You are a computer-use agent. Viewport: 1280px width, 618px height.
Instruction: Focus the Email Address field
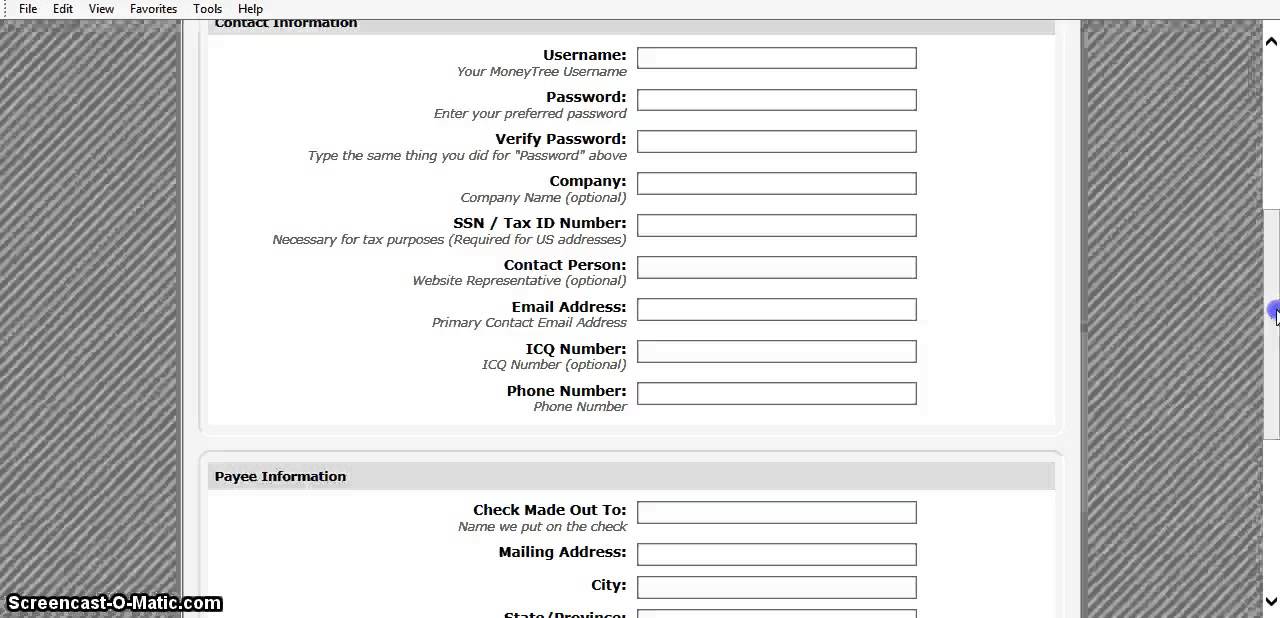coord(777,310)
